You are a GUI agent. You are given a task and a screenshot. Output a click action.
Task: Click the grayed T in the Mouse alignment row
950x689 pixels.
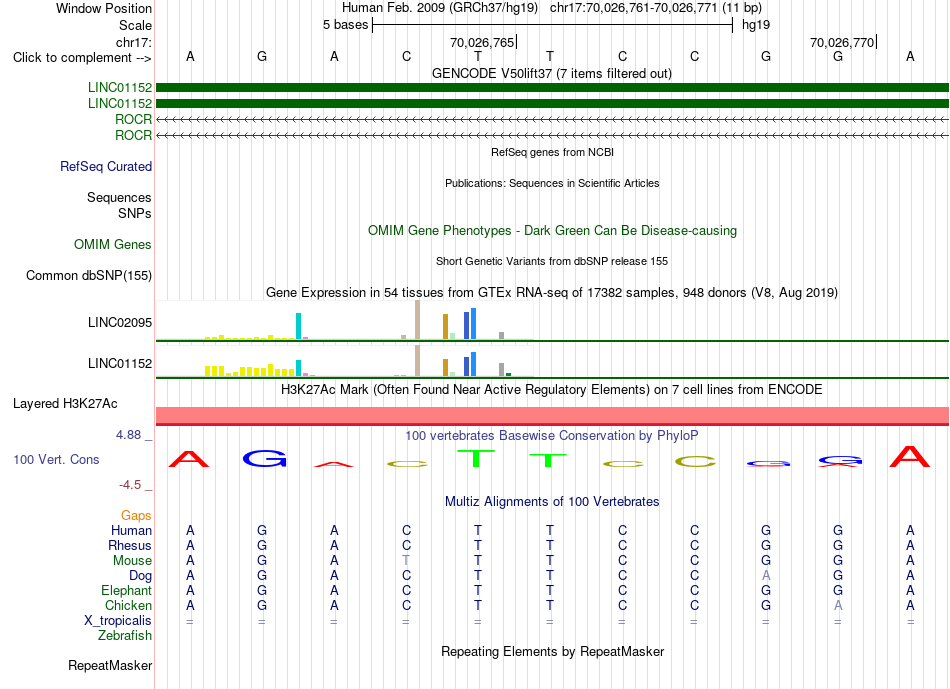(406, 561)
